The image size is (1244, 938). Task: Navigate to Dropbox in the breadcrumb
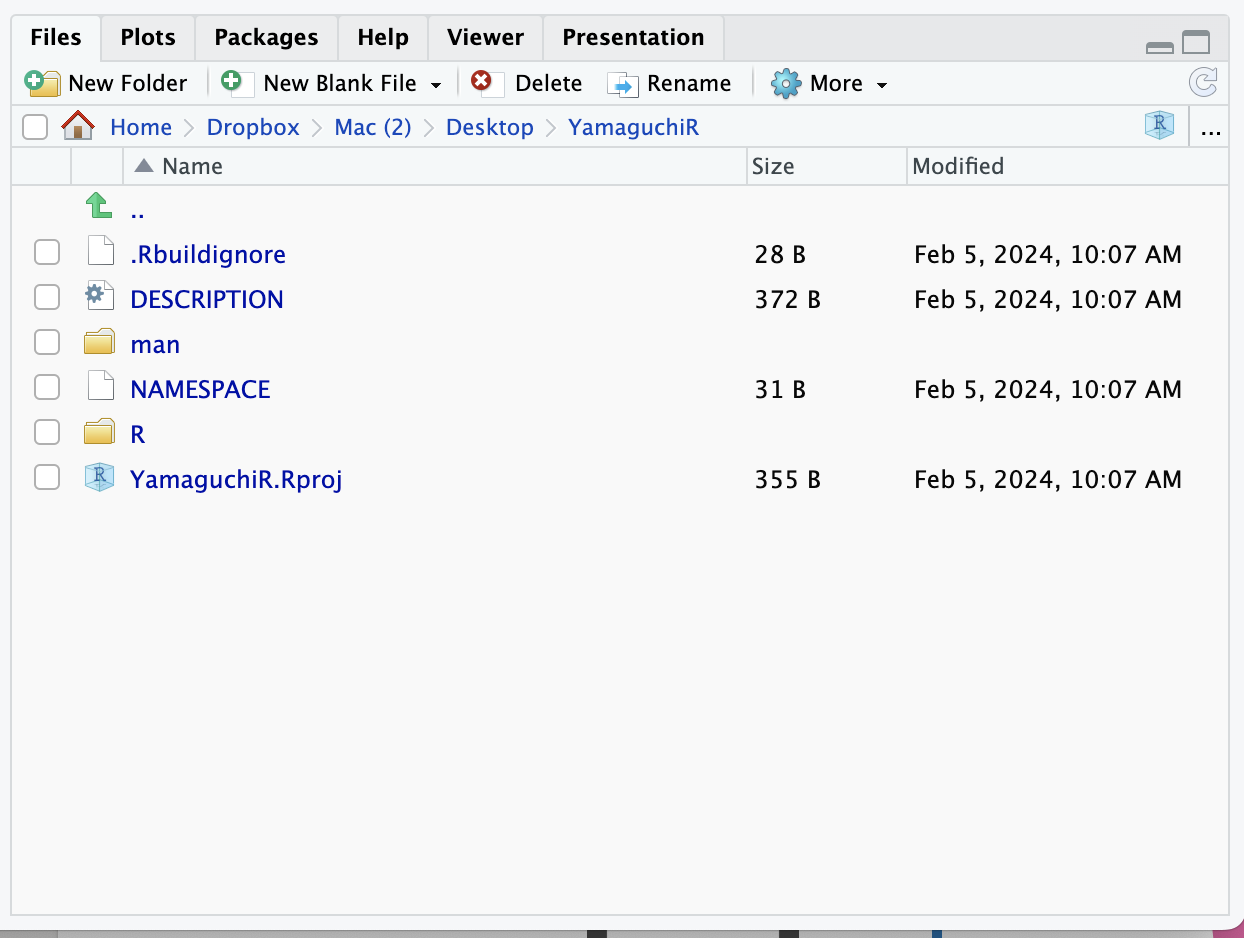(x=253, y=127)
